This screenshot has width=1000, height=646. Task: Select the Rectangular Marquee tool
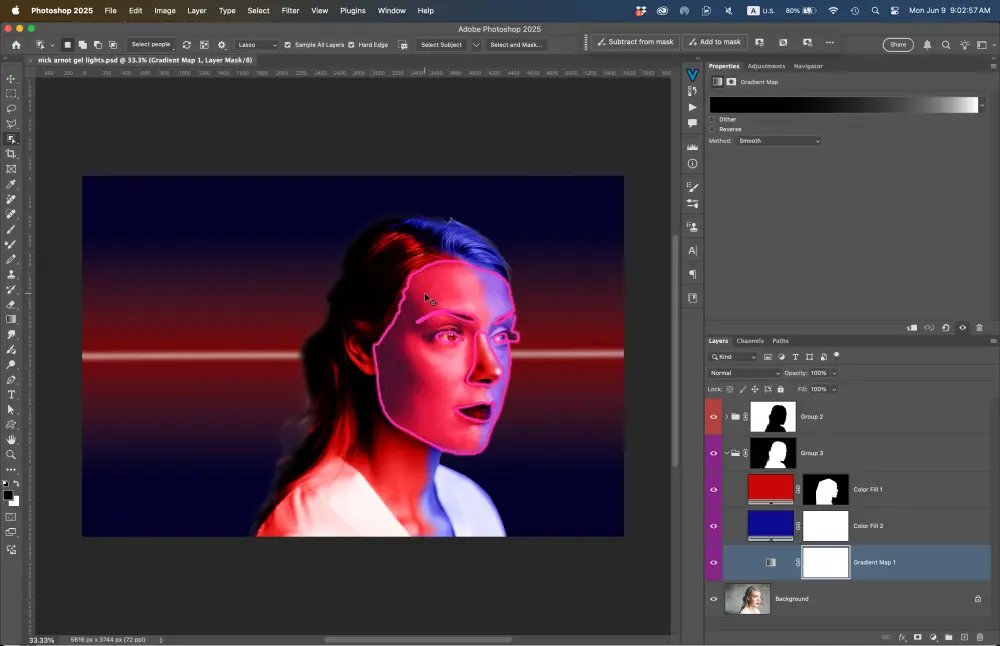[11, 94]
